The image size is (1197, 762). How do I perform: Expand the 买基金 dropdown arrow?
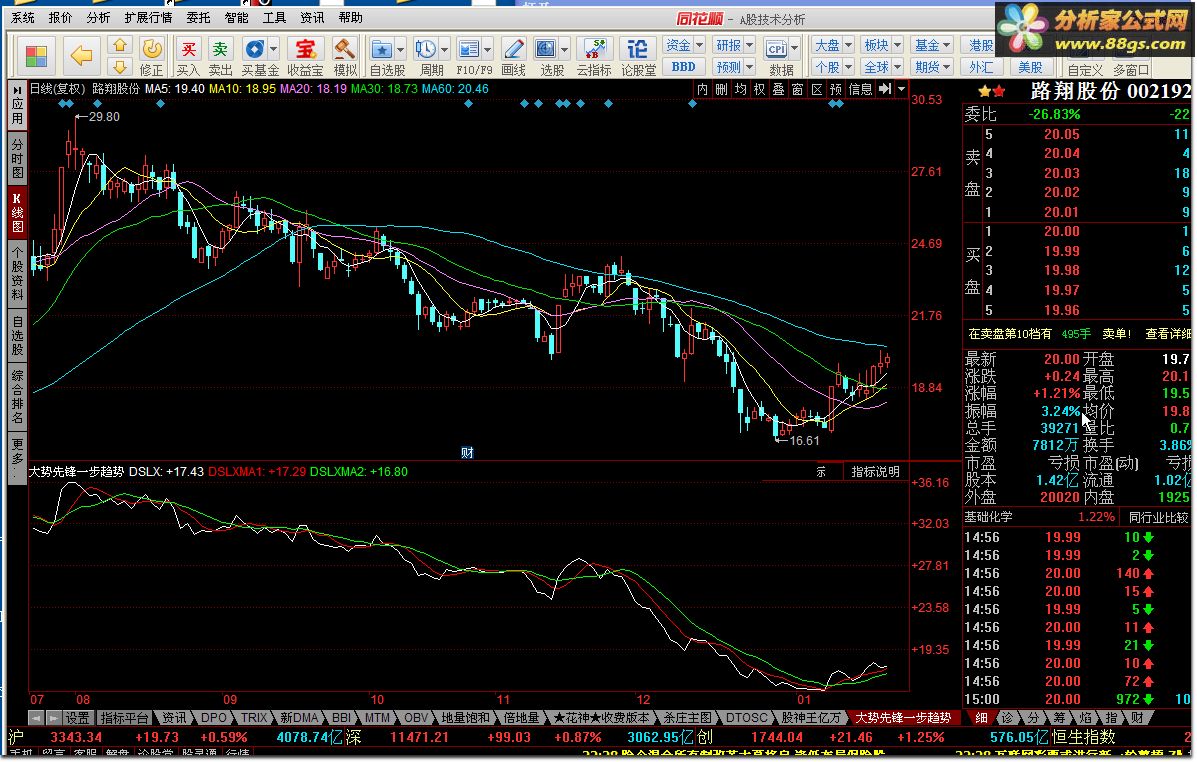(273, 50)
